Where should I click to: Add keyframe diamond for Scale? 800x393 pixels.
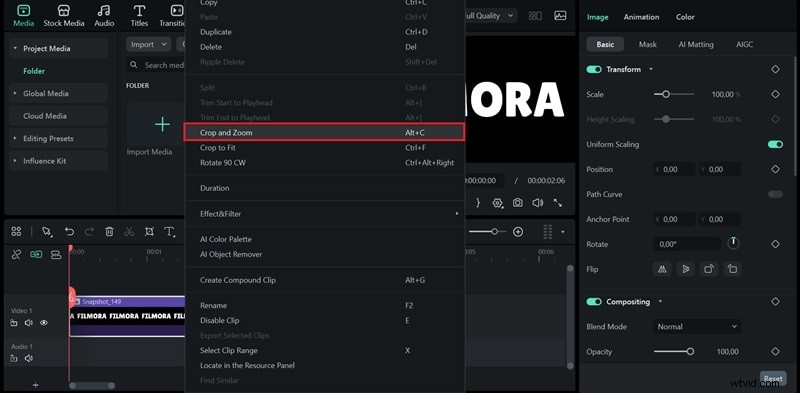tap(776, 94)
